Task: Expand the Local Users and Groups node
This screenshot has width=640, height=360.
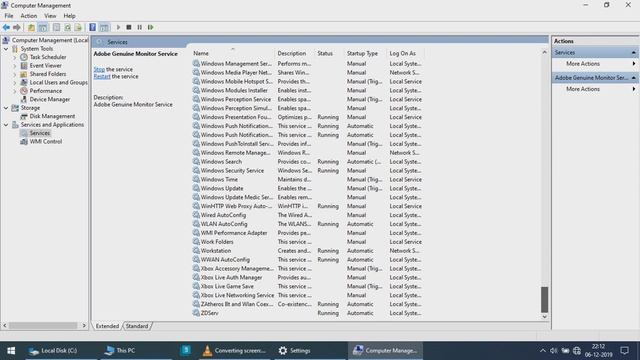Action: pyautogui.click(x=15, y=82)
